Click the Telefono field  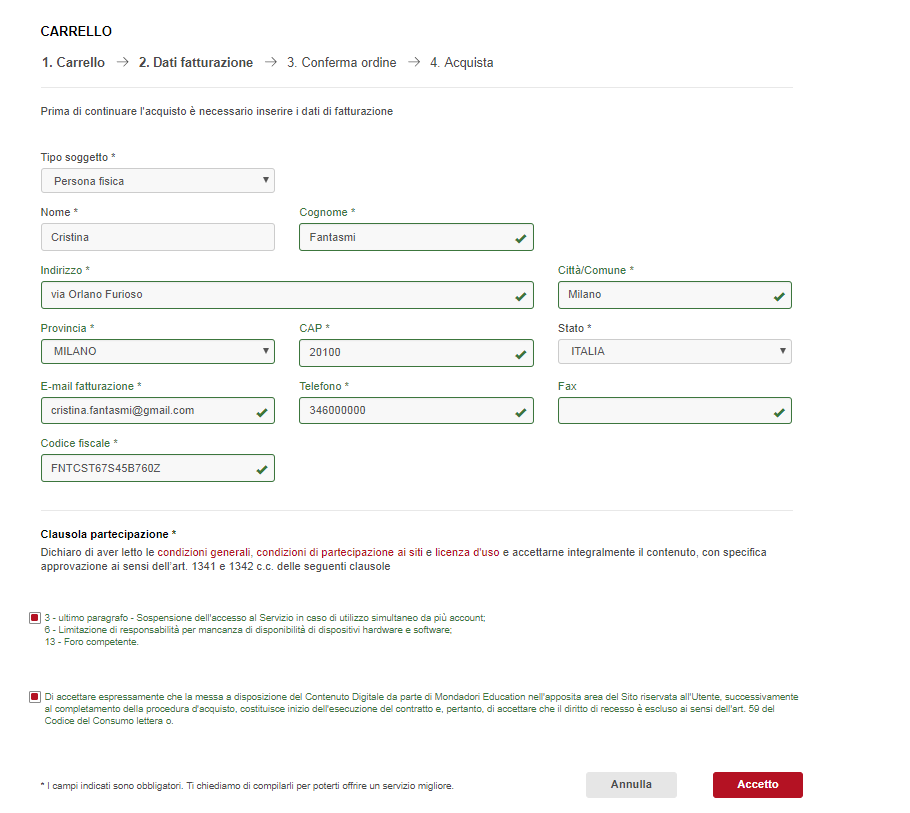coord(416,410)
